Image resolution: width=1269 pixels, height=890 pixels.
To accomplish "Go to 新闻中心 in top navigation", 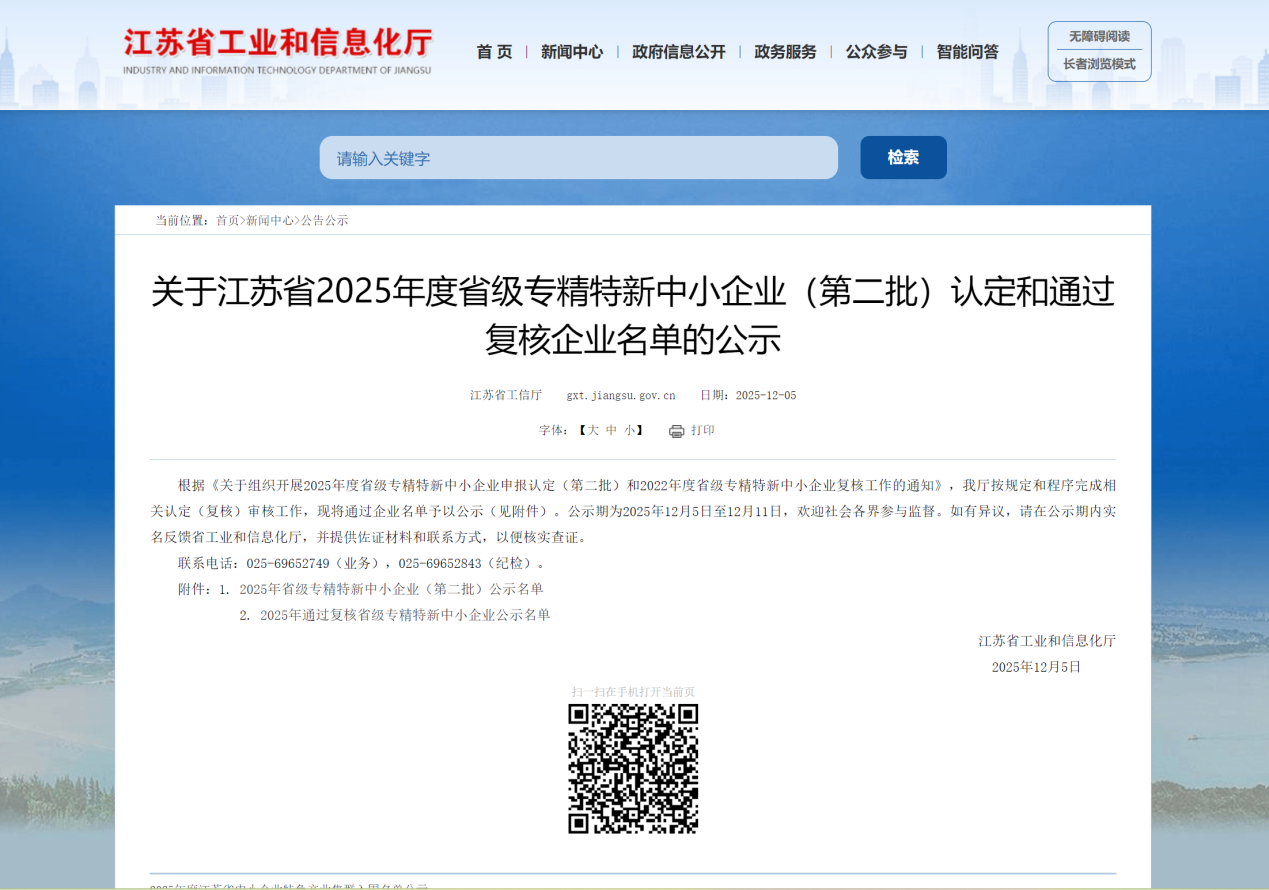I will click(x=572, y=52).
